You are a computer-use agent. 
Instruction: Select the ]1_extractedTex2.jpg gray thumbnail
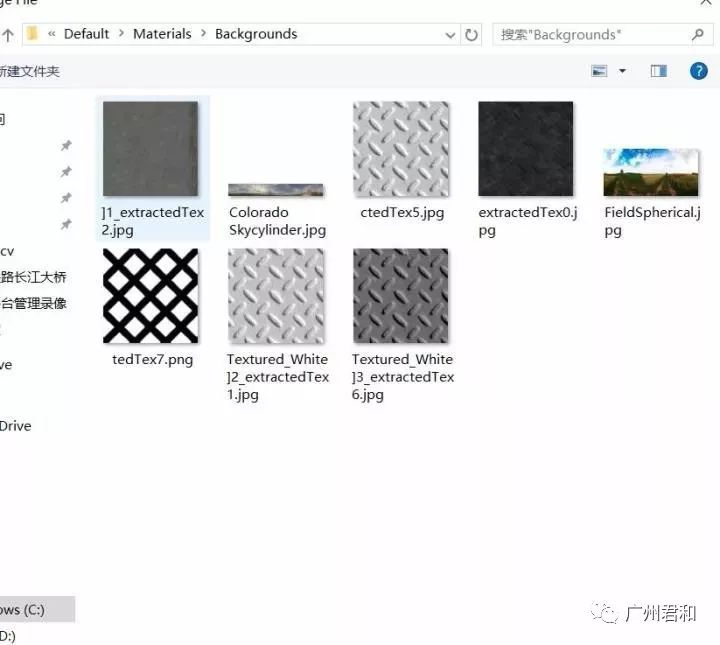tap(151, 149)
